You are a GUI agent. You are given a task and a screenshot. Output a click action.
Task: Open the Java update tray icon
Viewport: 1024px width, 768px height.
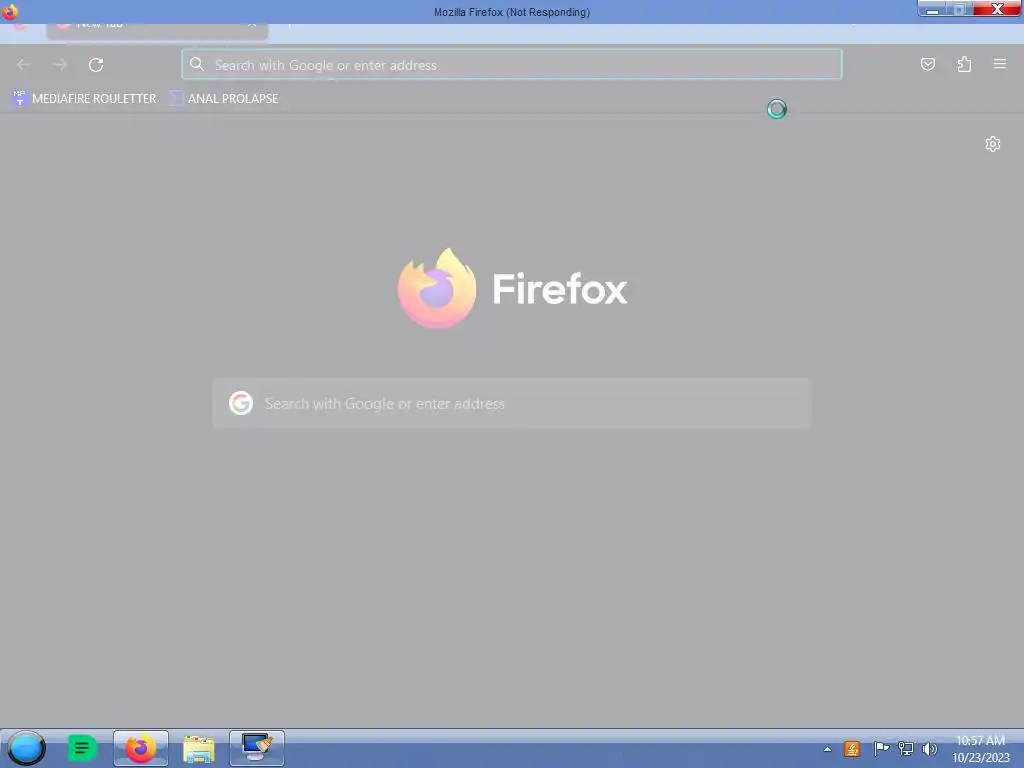852,749
